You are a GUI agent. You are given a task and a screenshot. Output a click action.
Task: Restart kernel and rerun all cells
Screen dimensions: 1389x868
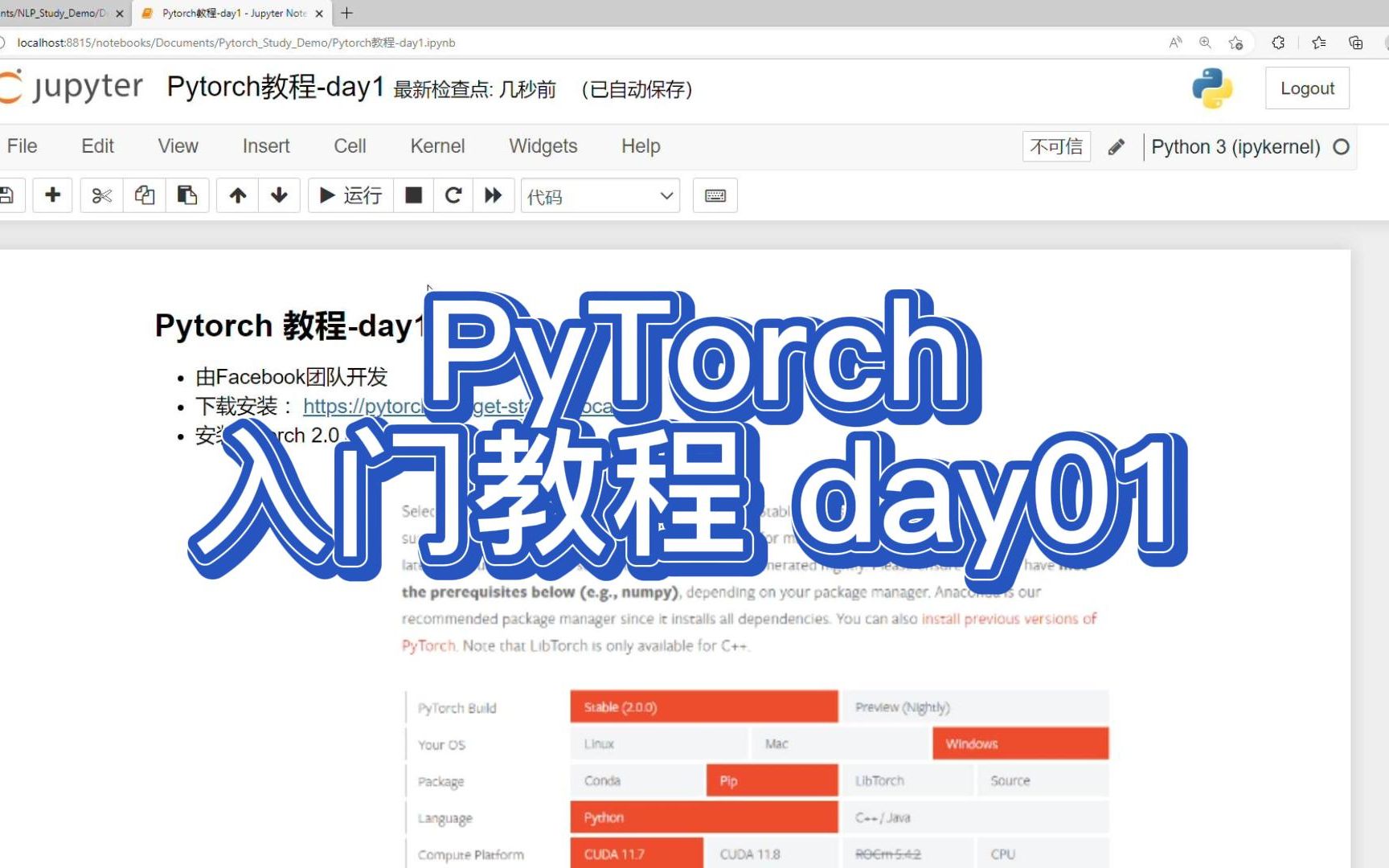[x=494, y=195]
